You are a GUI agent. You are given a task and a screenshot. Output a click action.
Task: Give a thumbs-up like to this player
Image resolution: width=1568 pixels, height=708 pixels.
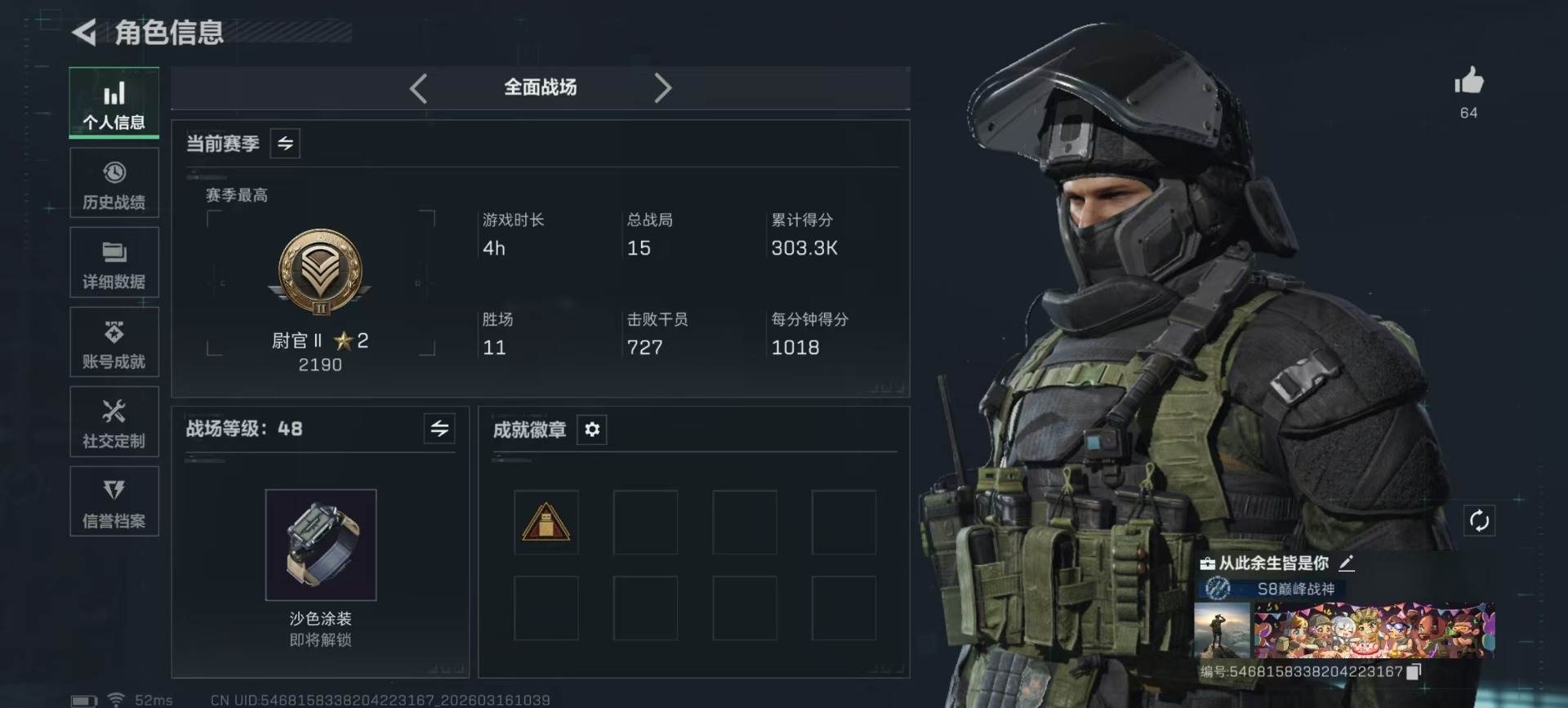[x=1468, y=82]
